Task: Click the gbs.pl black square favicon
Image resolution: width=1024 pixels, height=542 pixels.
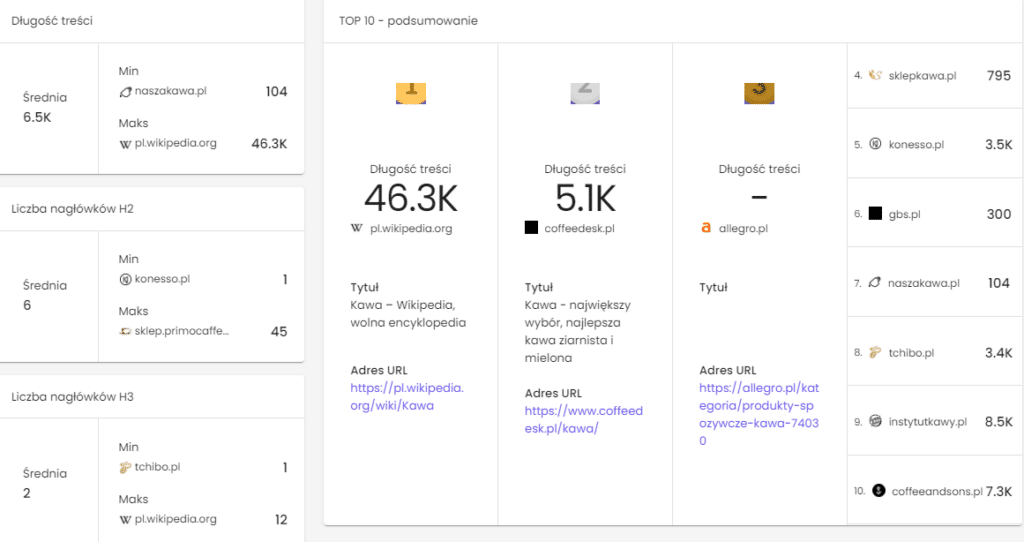Action: tap(875, 214)
